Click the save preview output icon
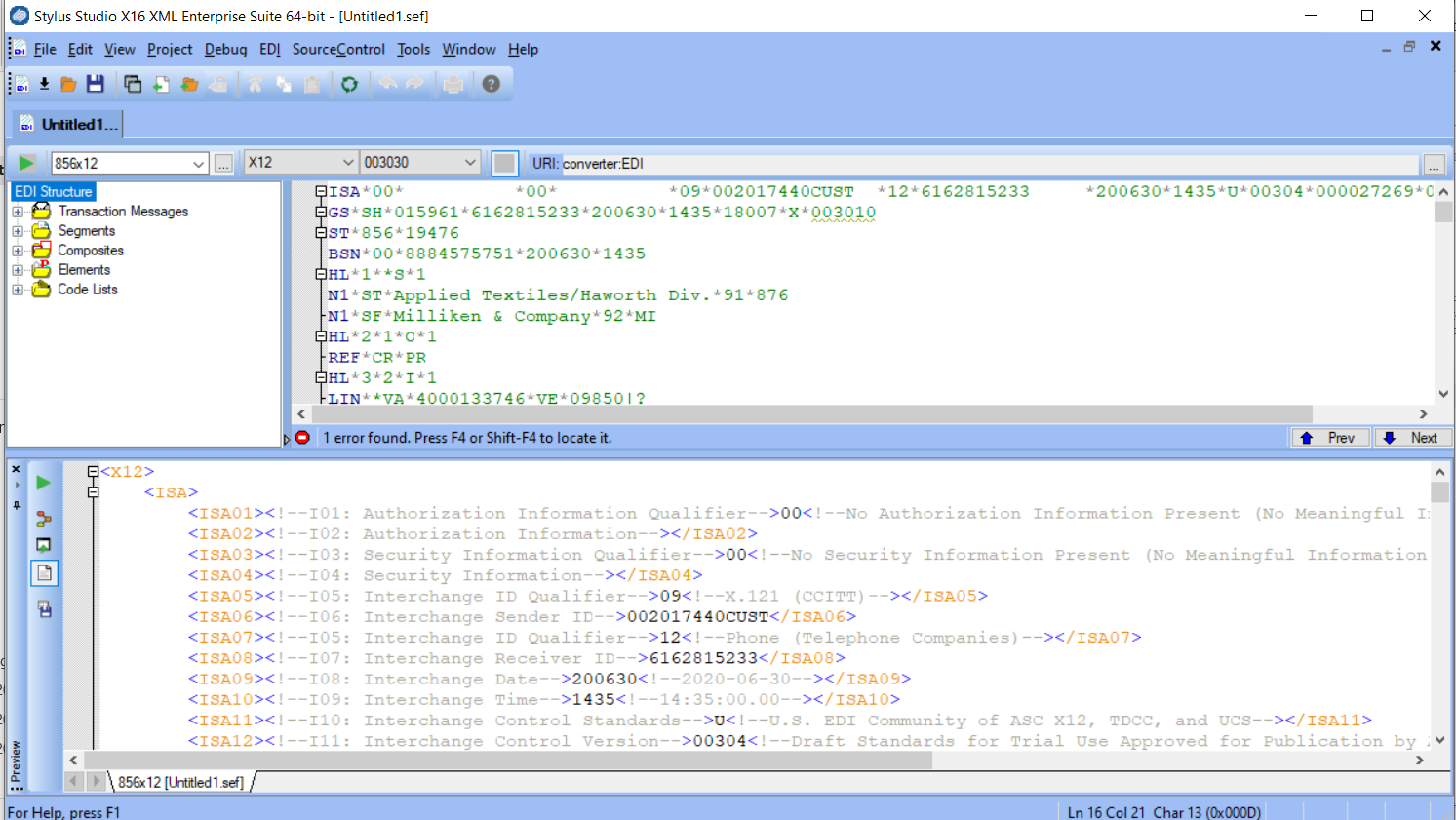The width and height of the screenshot is (1456, 820). 44,609
